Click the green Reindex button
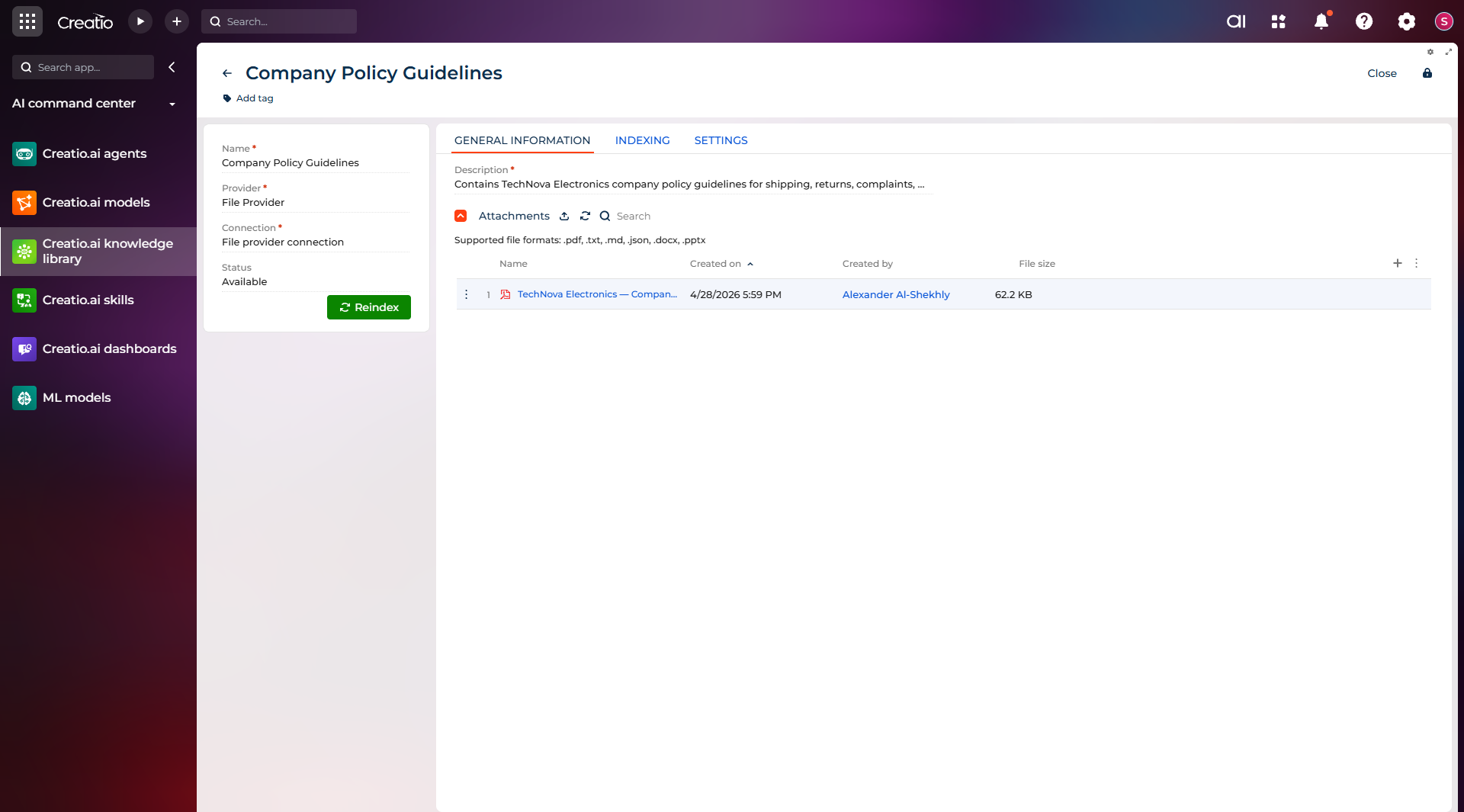 [369, 307]
